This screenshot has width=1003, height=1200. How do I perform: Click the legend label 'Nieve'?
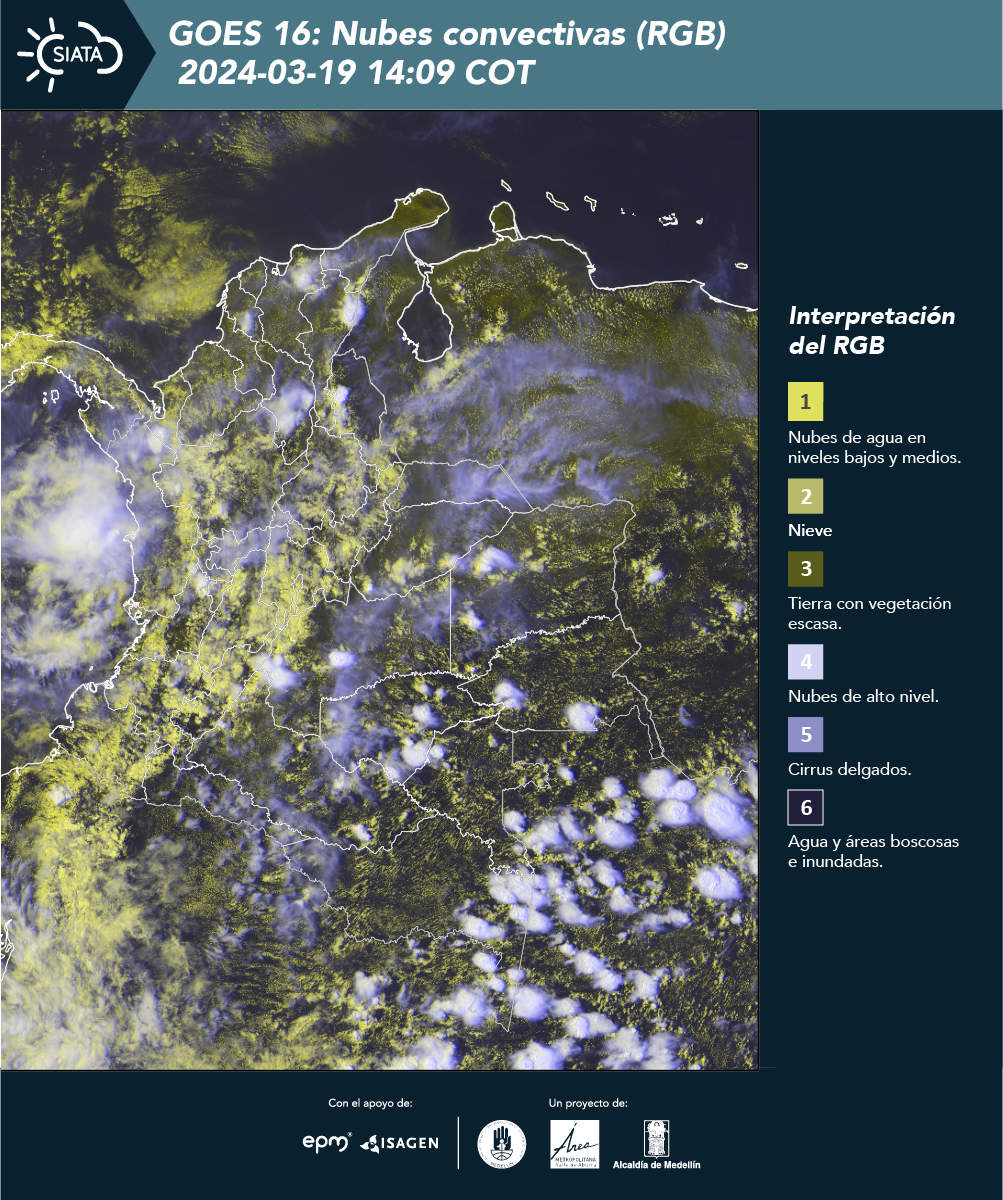[x=810, y=530]
